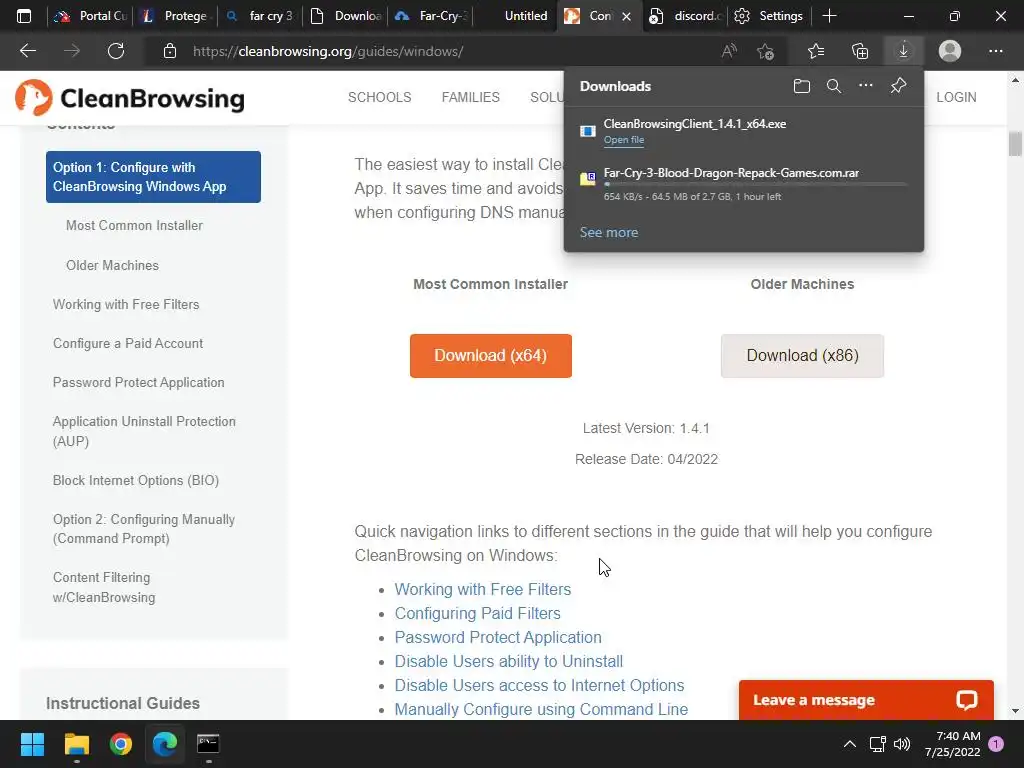The image size is (1024, 768).
Task: Close the active CleanBrowsing tab
Action: click(626, 16)
